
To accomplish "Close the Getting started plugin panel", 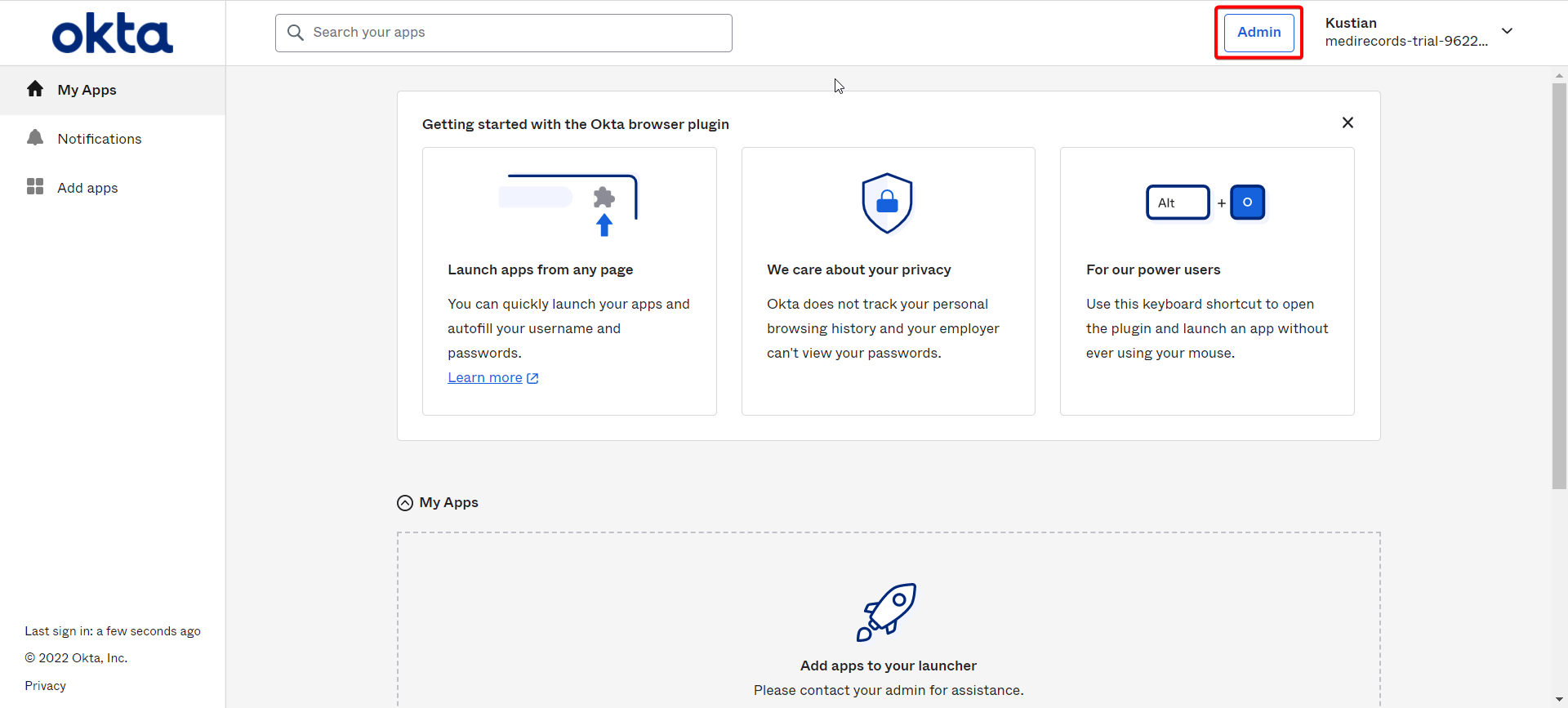I will pyautogui.click(x=1347, y=122).
